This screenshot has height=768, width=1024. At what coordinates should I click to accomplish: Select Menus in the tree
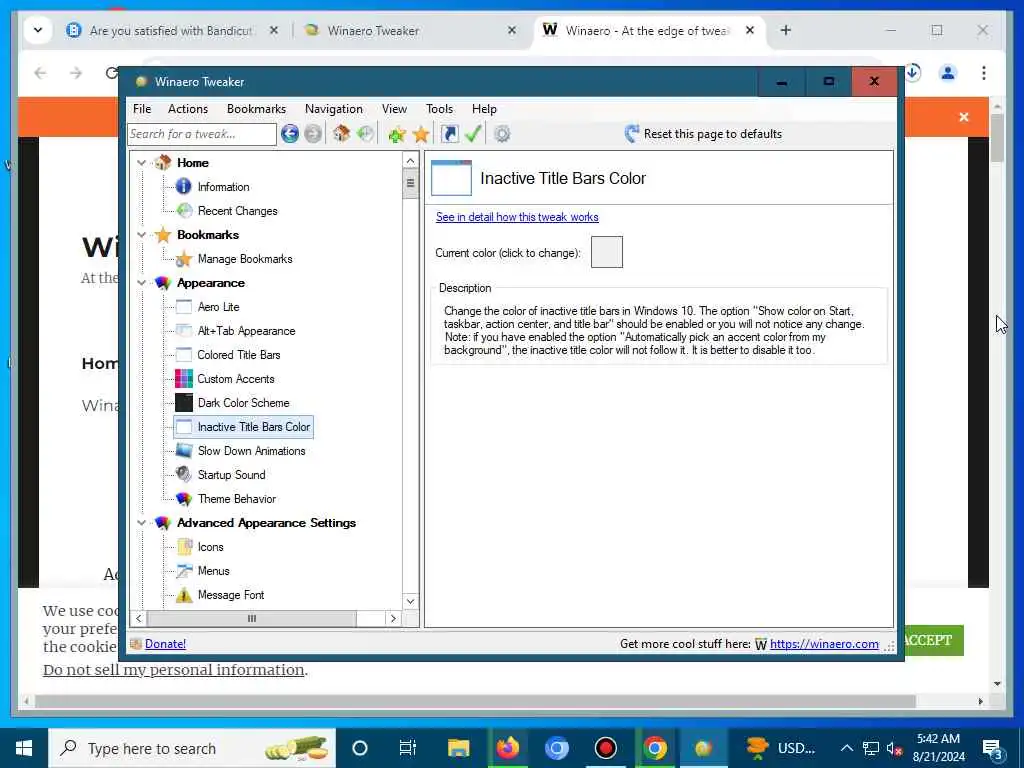(214, 571)
